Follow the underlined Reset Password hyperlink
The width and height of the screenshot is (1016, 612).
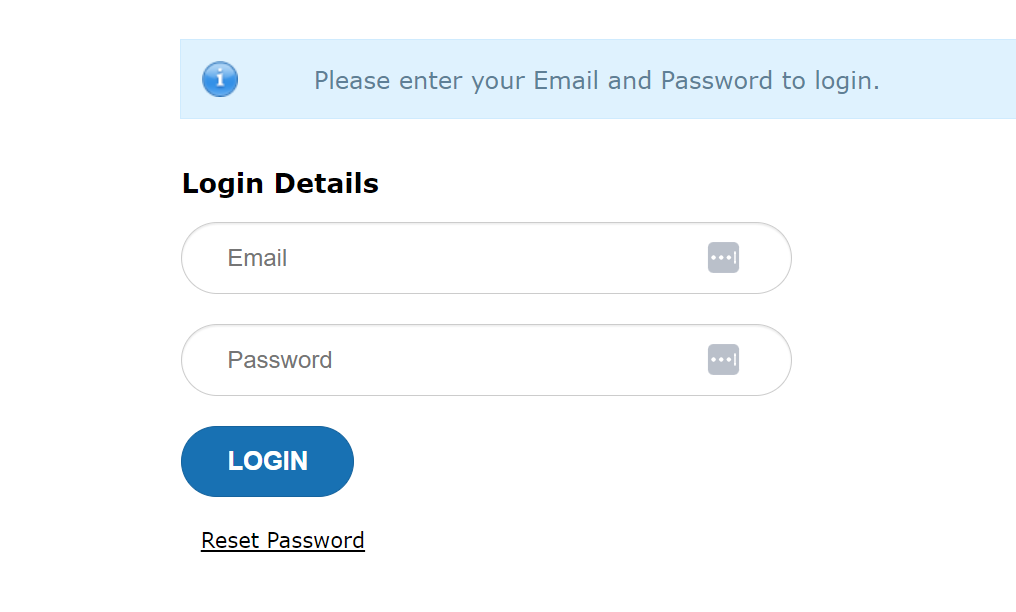282,541
